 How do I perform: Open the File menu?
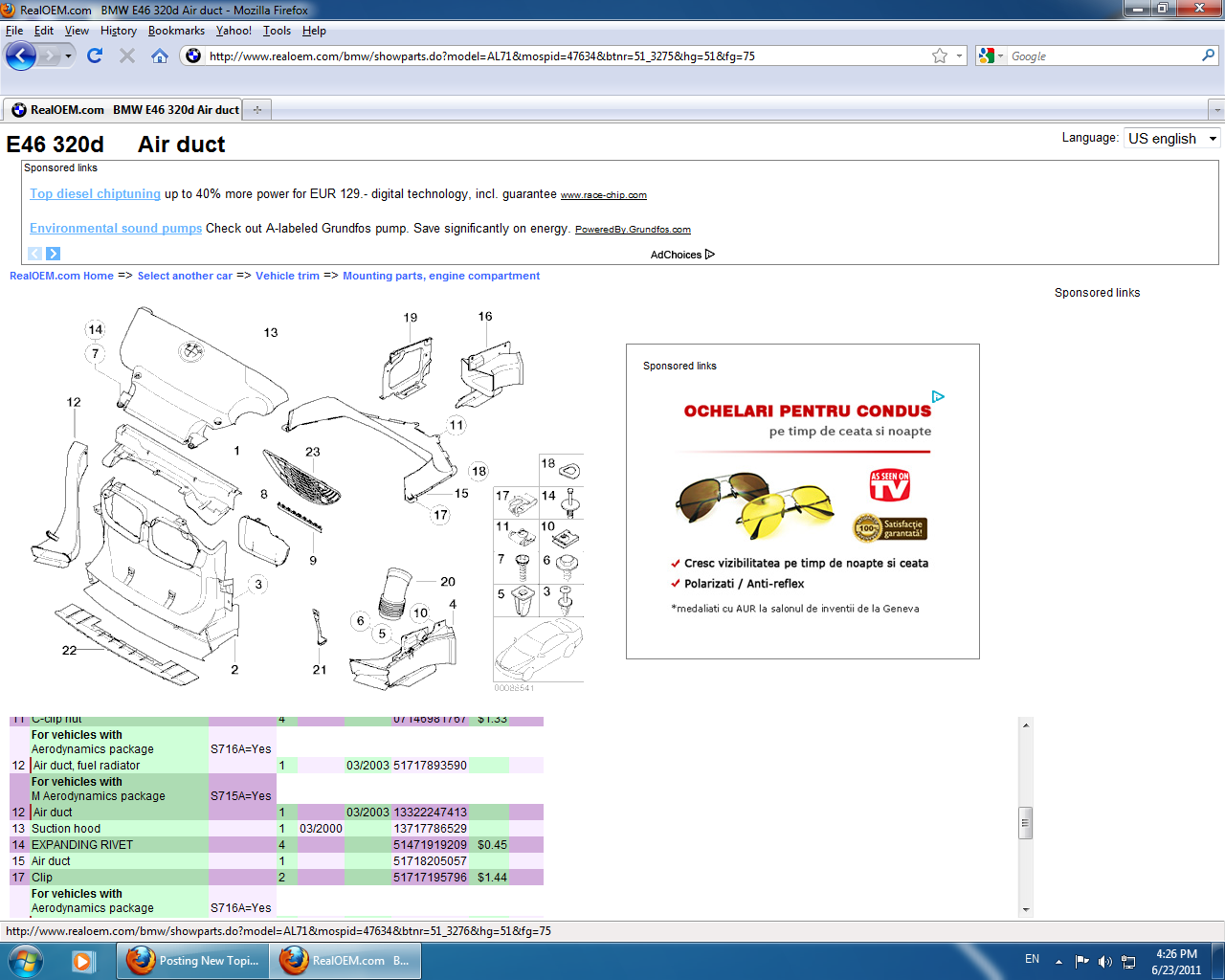tap(14, 31)
